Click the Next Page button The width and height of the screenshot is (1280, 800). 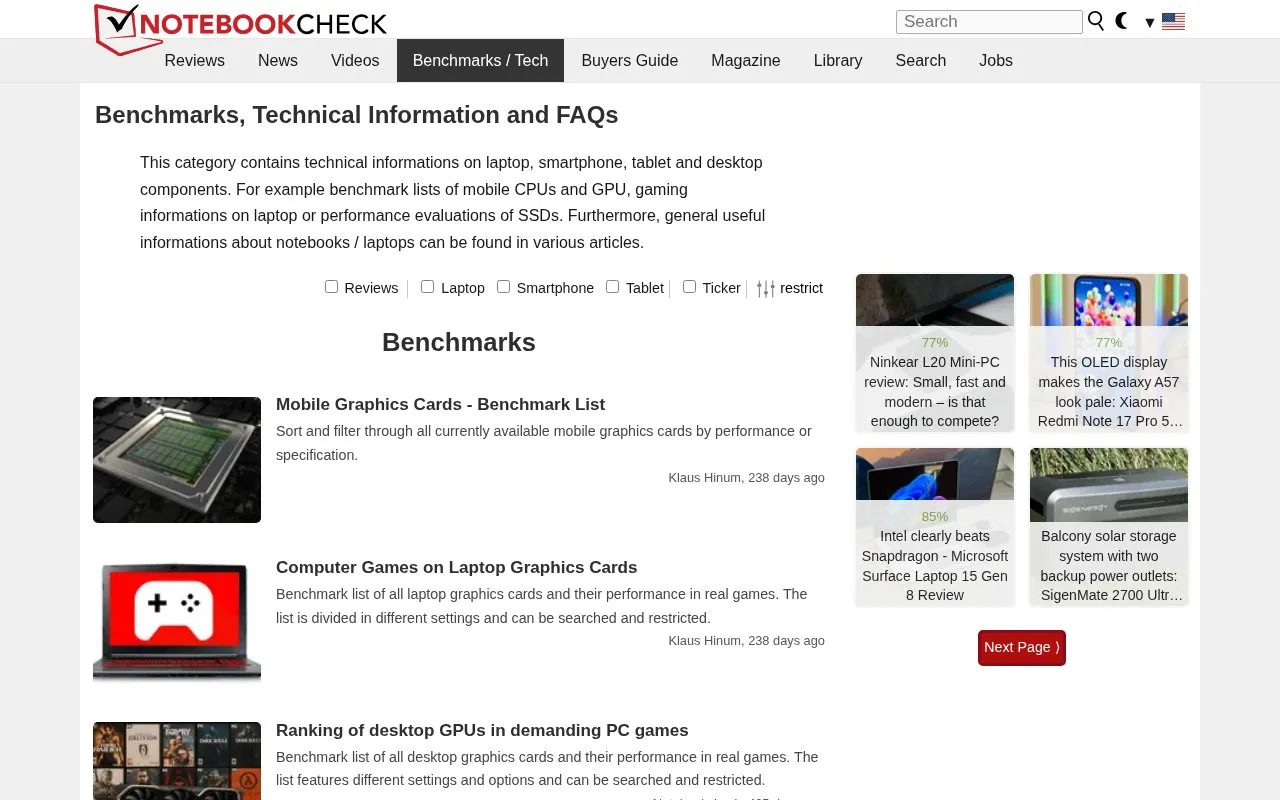pyautogui.click(x=1022, y=647)
